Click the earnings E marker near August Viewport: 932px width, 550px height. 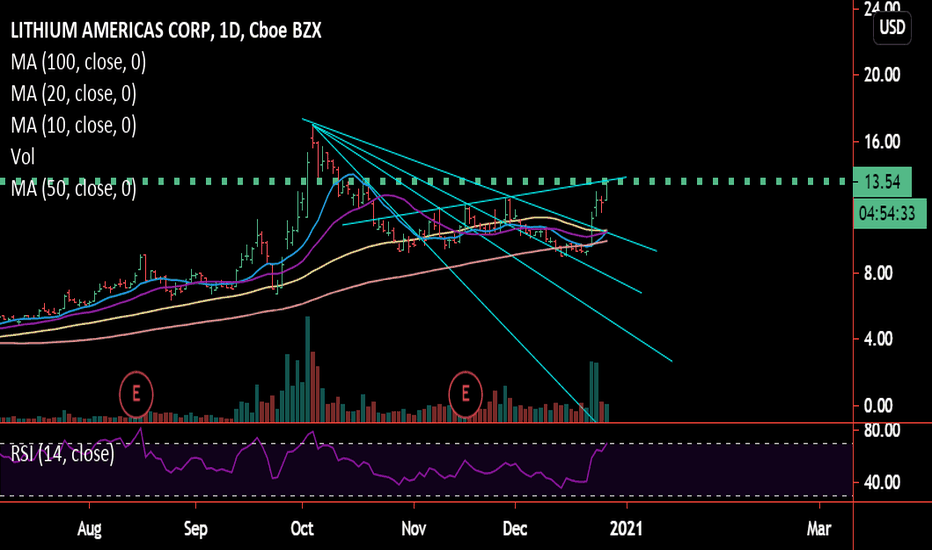pos(136,394)
